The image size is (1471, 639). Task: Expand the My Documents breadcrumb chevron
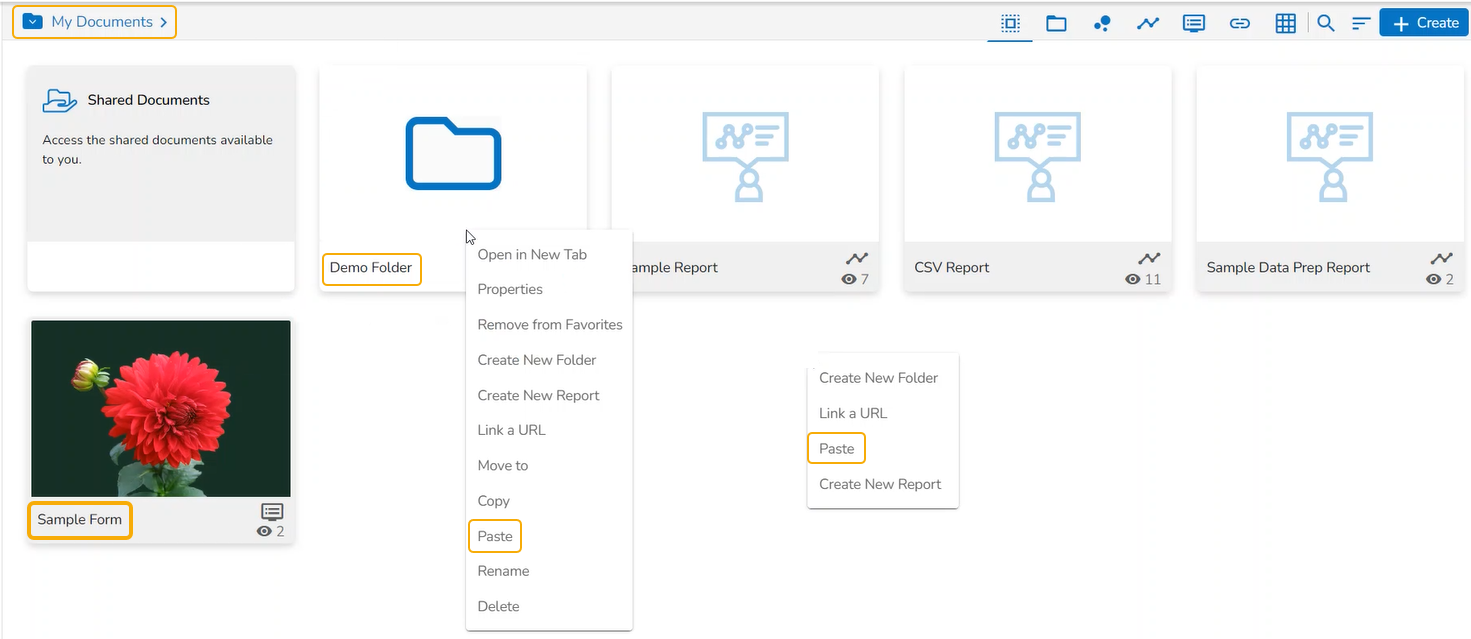(x=163, y=22)
